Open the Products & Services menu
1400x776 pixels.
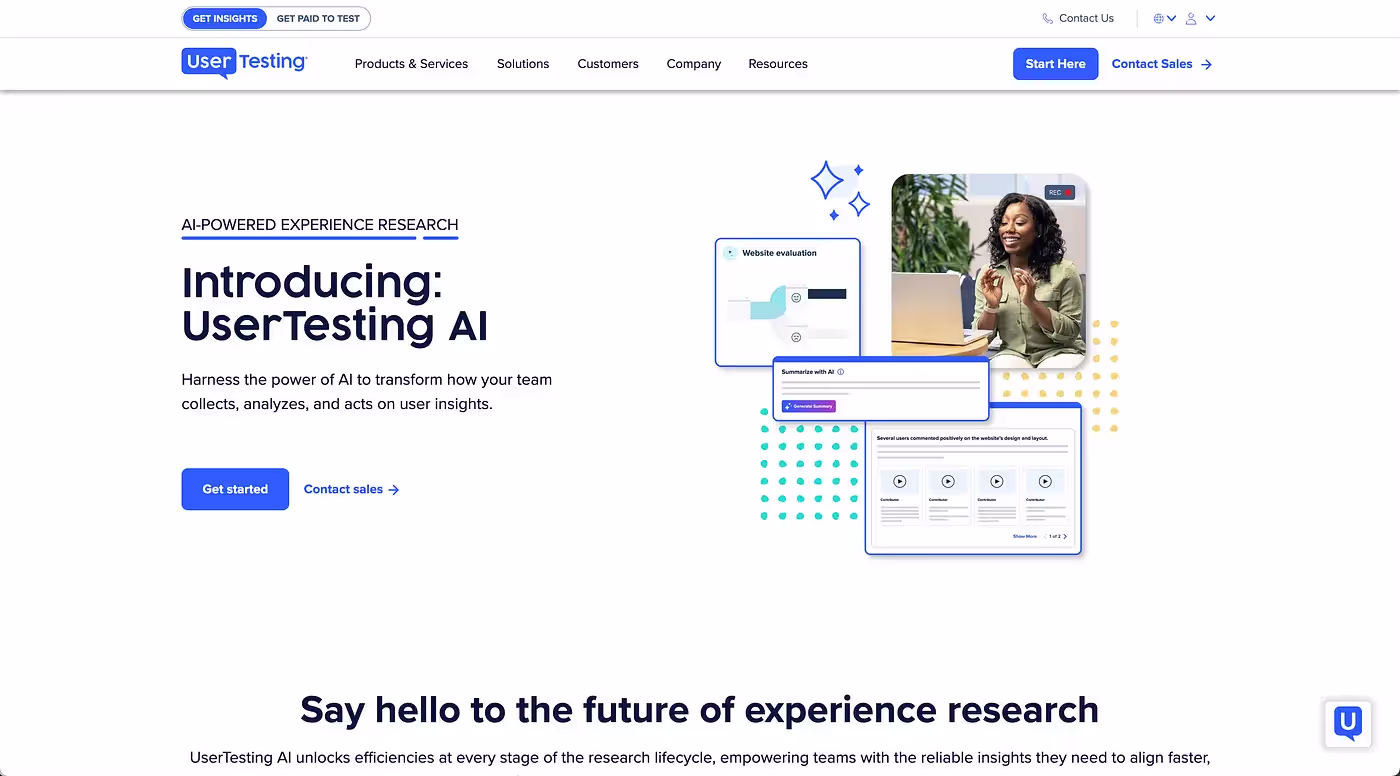[411, 64]
